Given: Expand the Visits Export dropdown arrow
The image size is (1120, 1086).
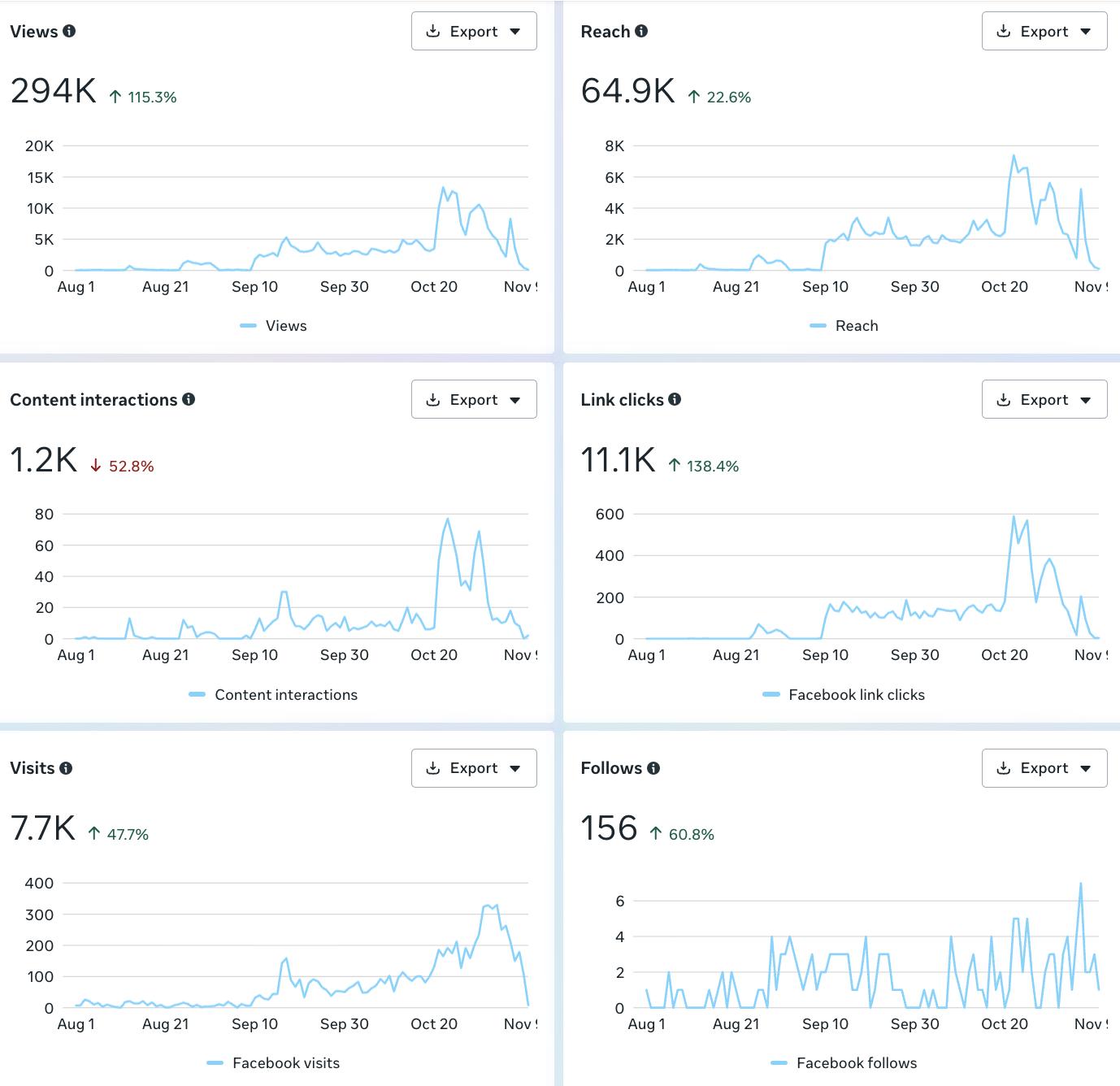Looking at the screenshot, I should [514, 768].
